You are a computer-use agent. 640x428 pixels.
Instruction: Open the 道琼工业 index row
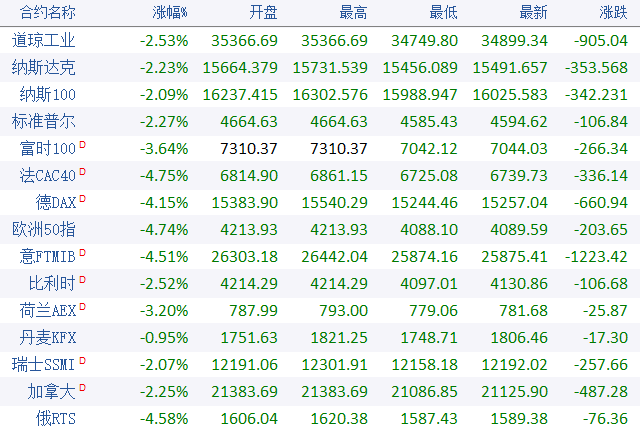tap(44, 41)
